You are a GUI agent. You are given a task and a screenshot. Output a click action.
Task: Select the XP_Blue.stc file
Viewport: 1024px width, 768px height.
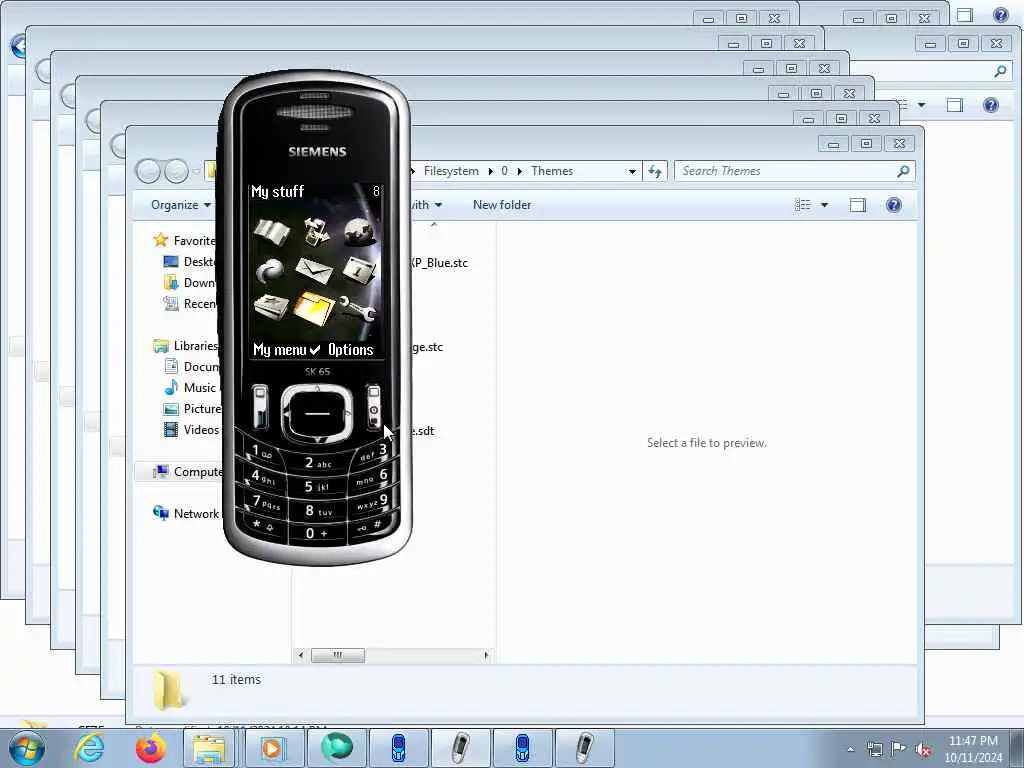[439, 263]
